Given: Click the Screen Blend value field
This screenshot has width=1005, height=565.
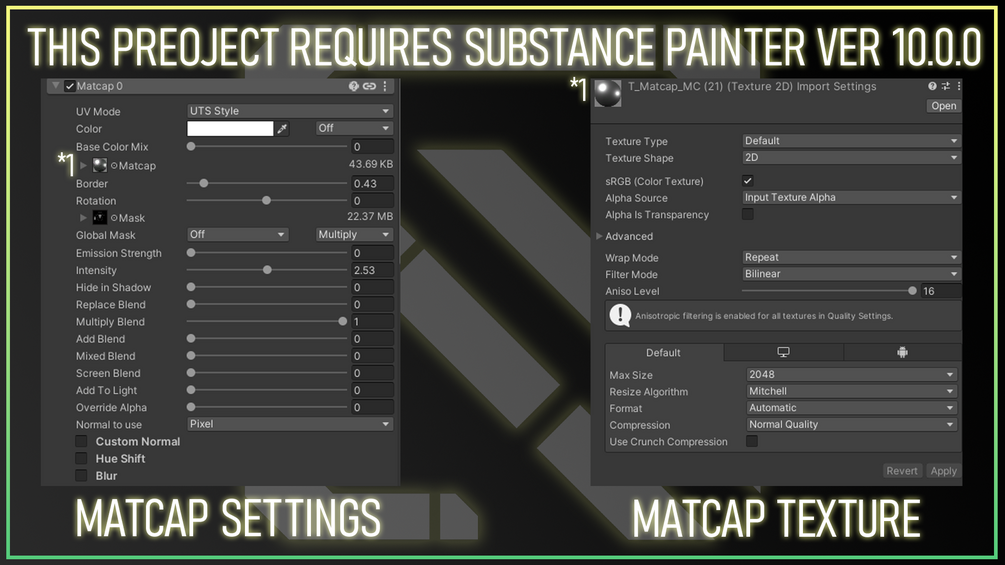Looking at the screenshot, I should (x=372, y=373).
